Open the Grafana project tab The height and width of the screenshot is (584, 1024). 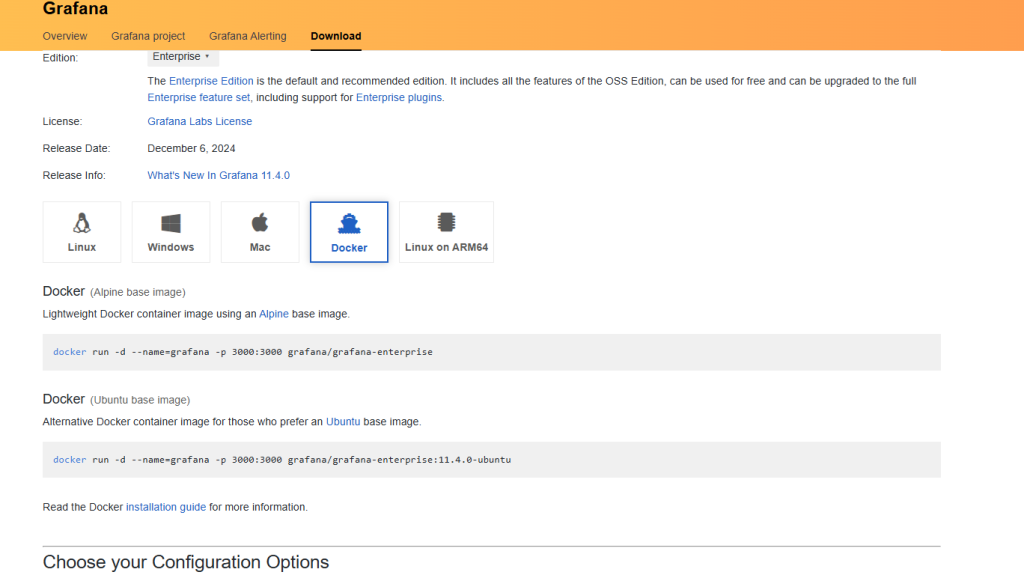coord(148,36)
